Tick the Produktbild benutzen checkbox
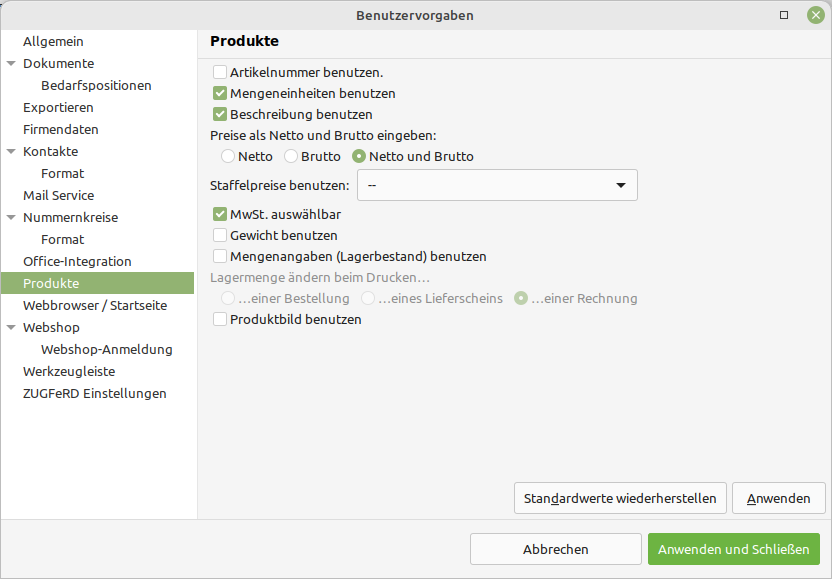Screen dimensions: 832x579 220,319
